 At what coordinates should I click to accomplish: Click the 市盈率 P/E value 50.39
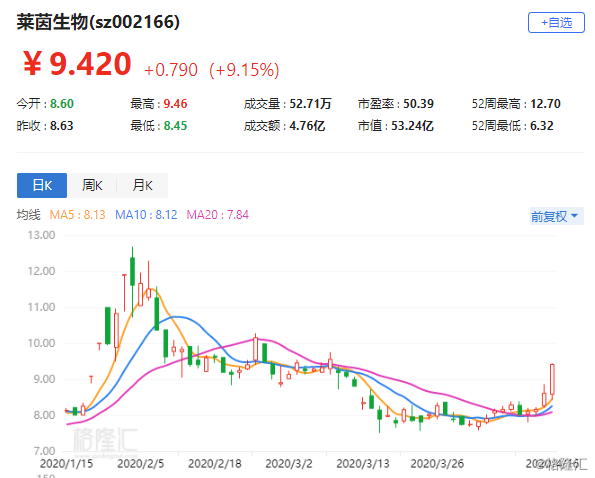click(x=418, y=104)
